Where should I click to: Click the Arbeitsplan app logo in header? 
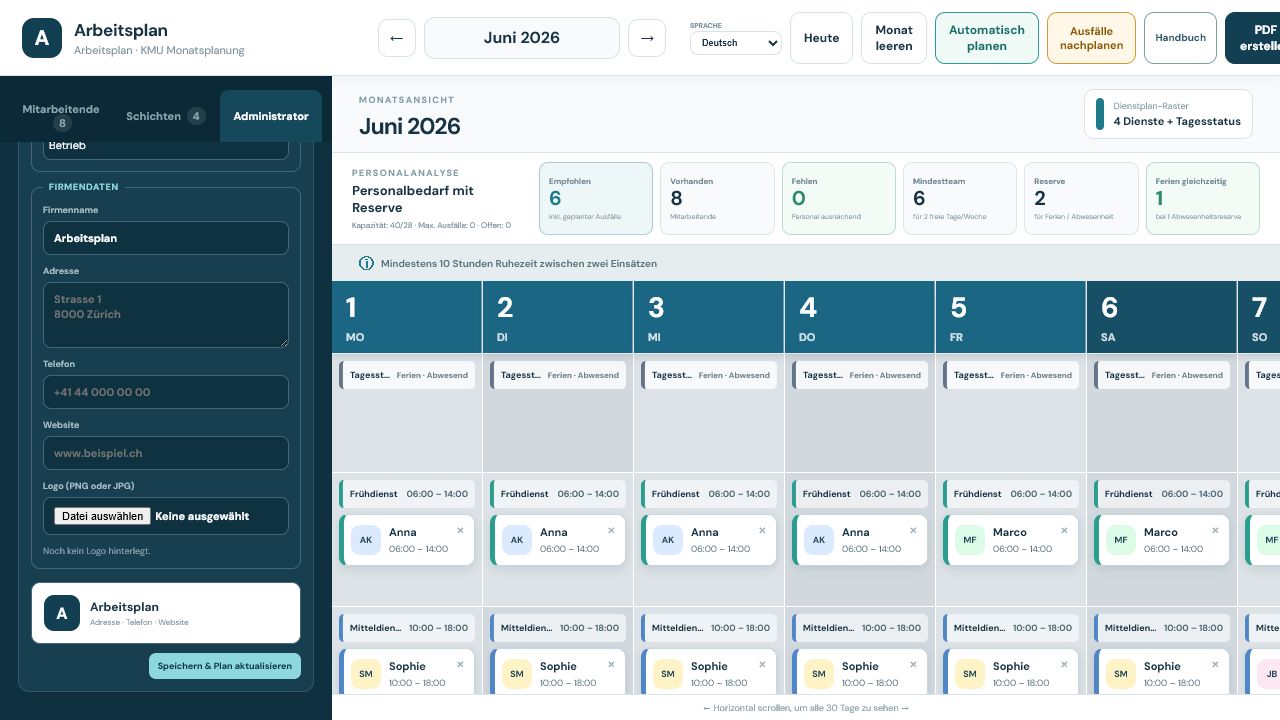(42, 38)
